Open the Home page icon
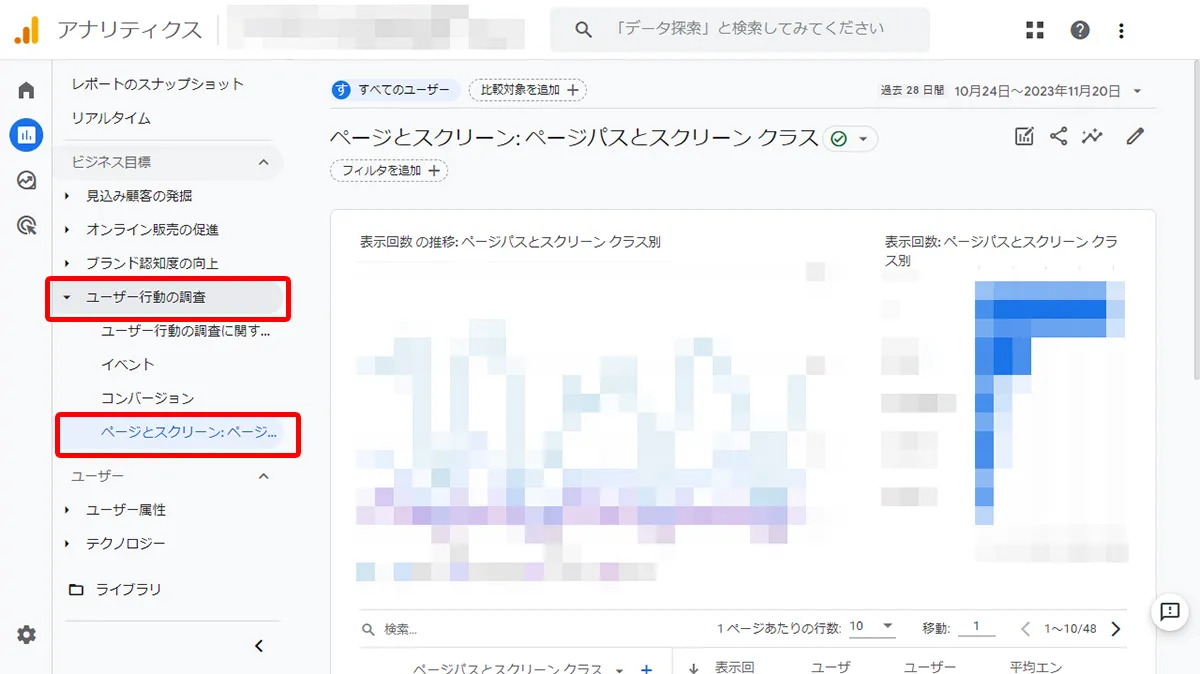The width and height of the screenshot is (1200, 674). (x=25, y=89)
